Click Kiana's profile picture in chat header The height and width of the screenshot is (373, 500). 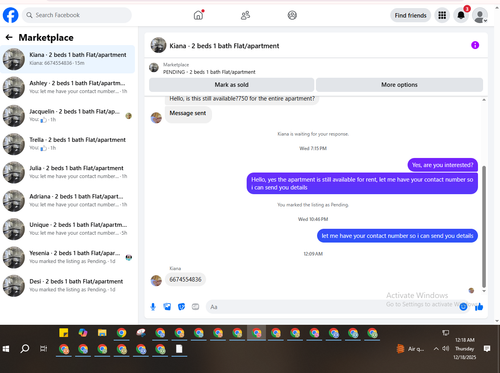pyautogui.click(x=158, y=45)
